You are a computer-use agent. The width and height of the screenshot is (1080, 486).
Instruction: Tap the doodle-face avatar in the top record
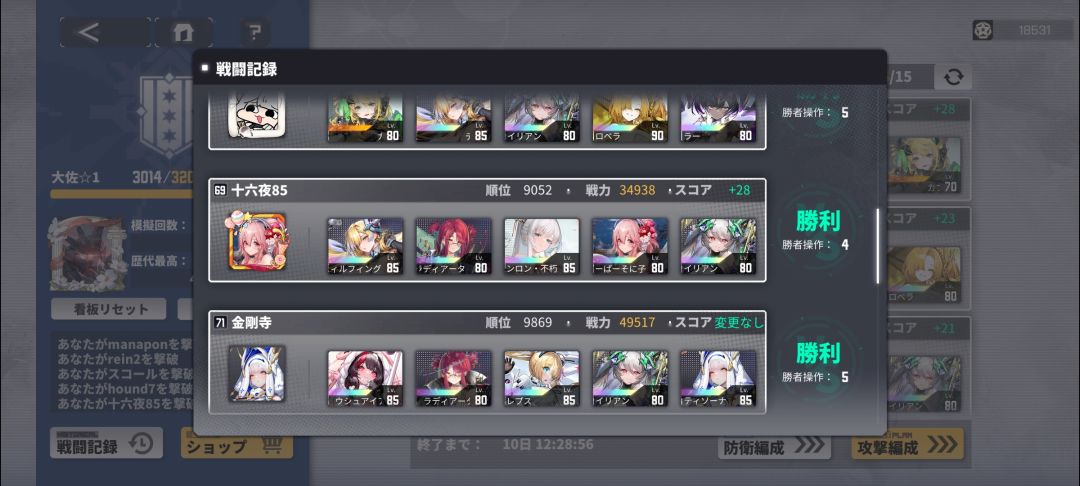pyautogui.click(x=257, y=117)
